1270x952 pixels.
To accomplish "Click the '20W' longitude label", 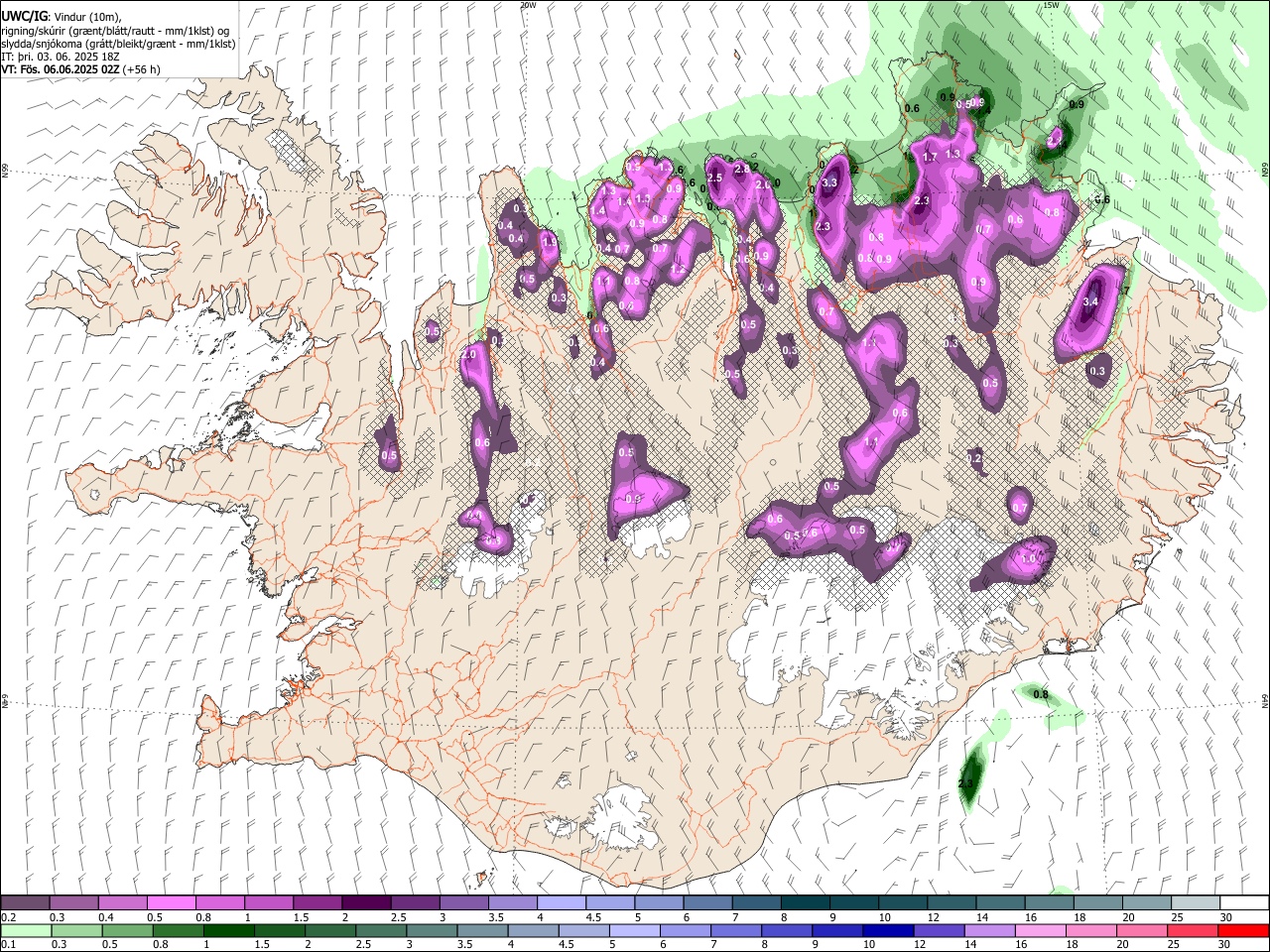I will (x=528, y=5).
